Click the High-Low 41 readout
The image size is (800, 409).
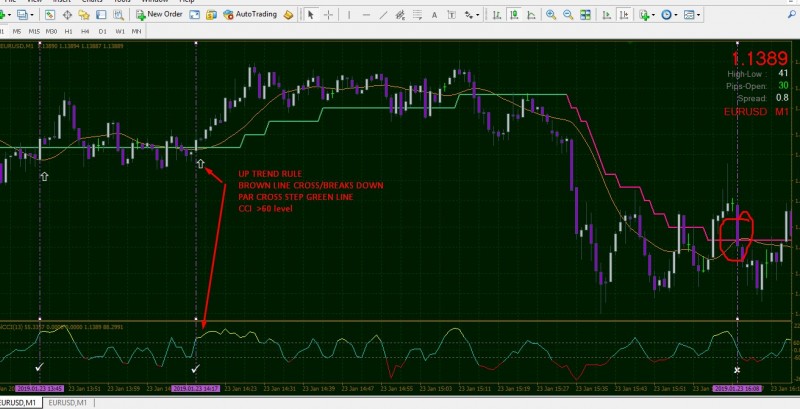tap(758, 74)
